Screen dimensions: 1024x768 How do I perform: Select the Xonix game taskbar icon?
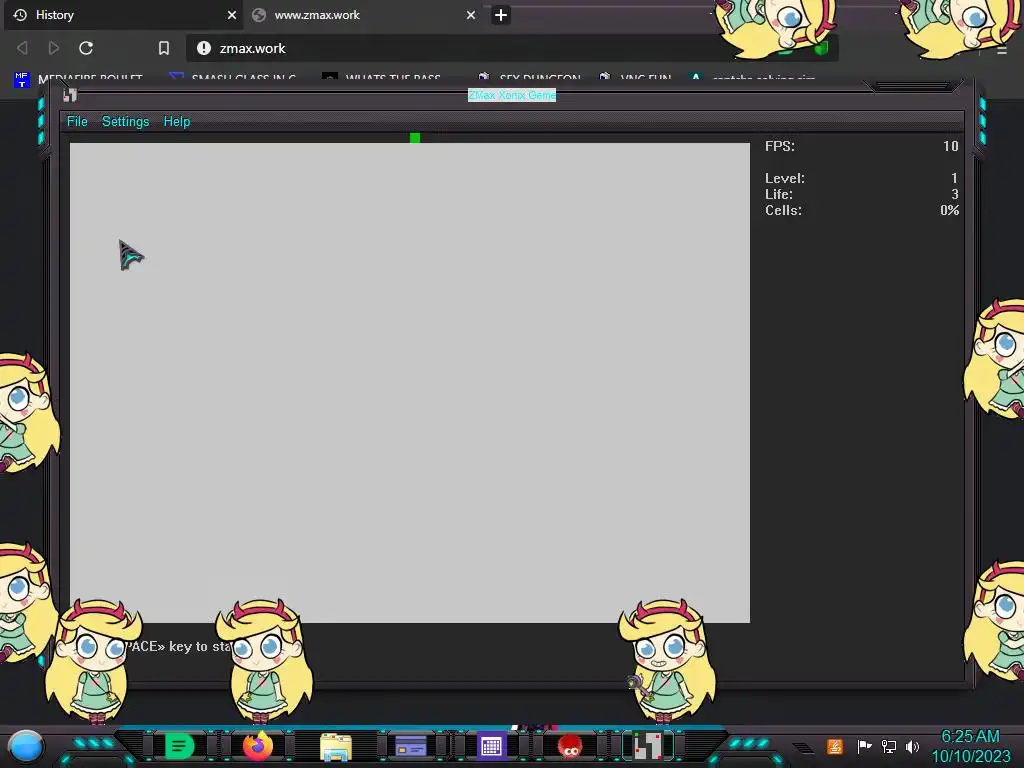coord(648,746)
